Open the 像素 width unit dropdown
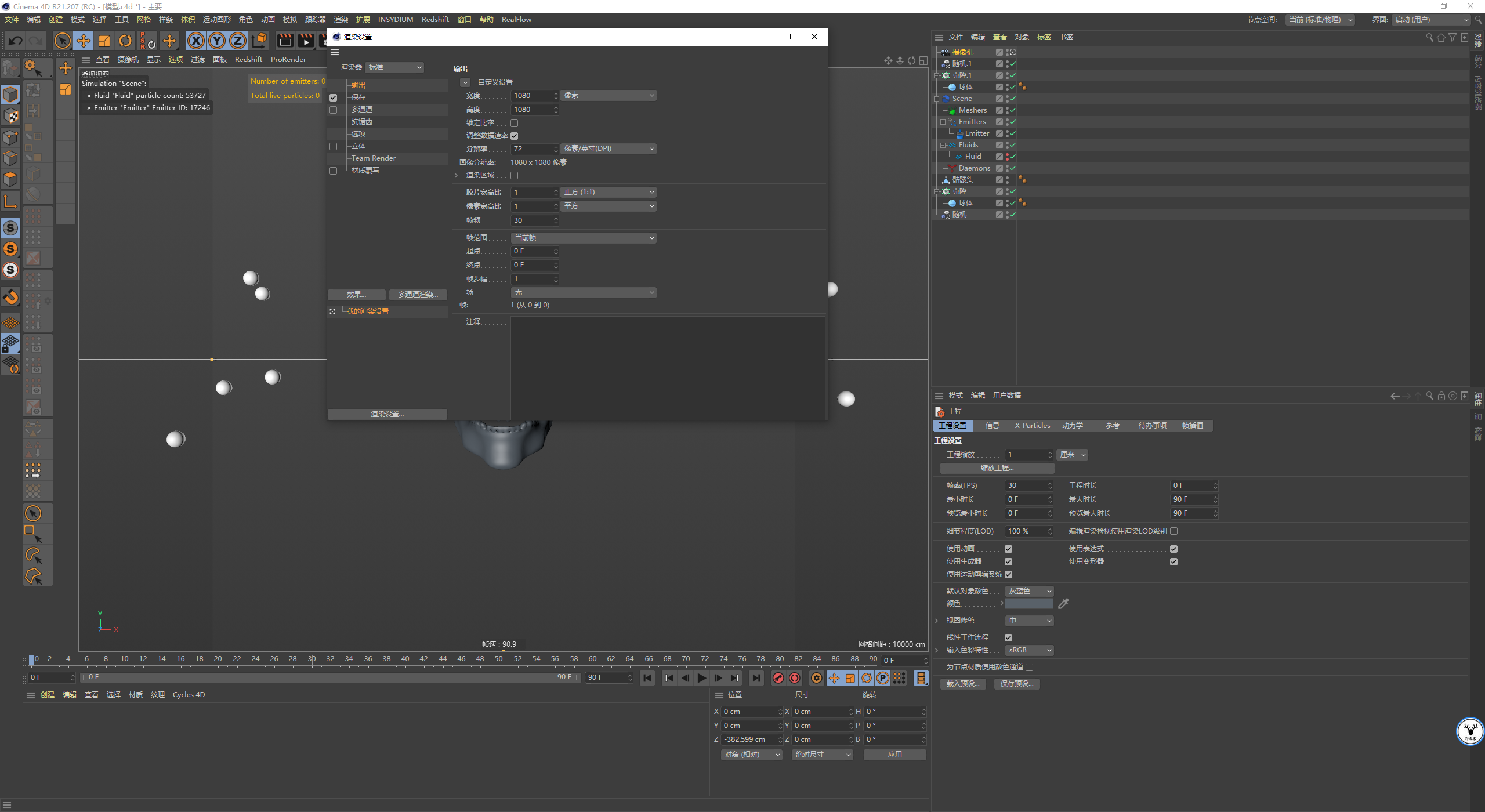 tap(609, 96)
